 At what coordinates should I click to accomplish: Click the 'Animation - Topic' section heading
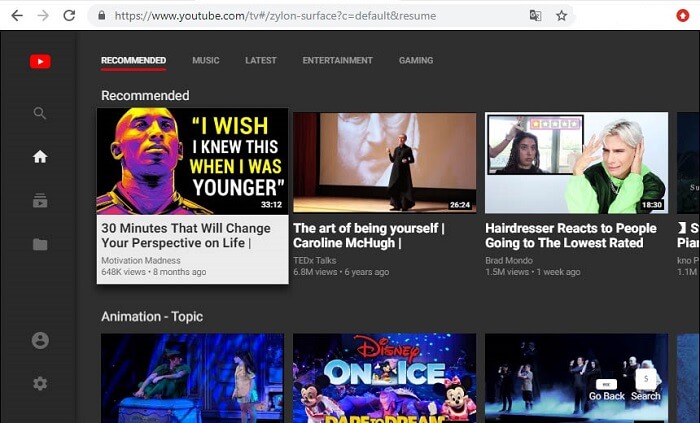click(x=152, y=317)
